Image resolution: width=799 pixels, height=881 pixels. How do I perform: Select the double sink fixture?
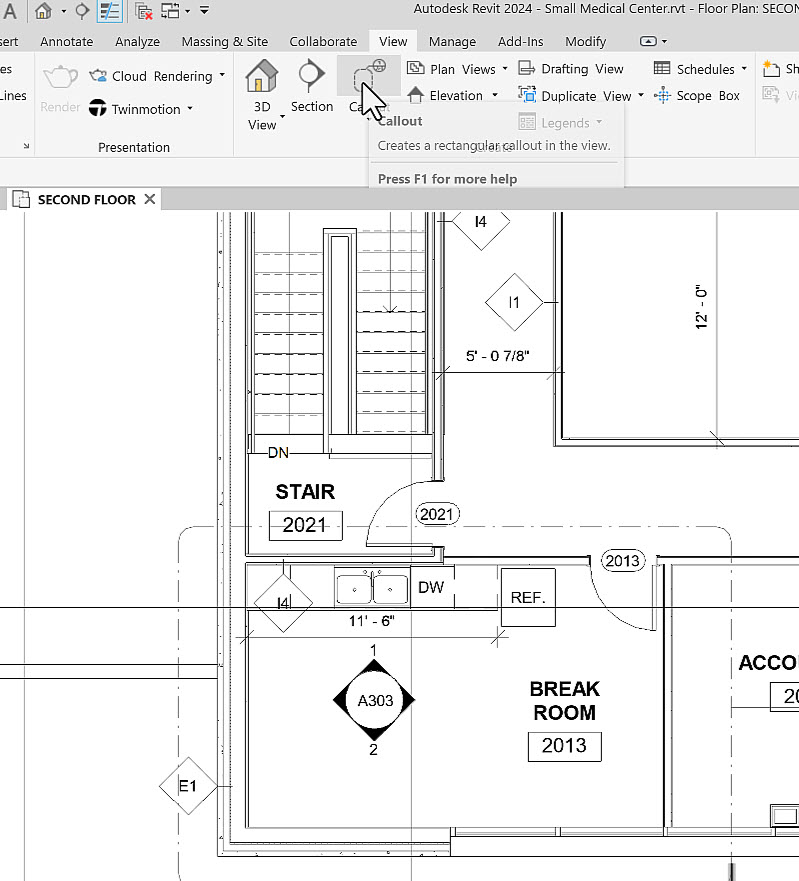point(372,588)
